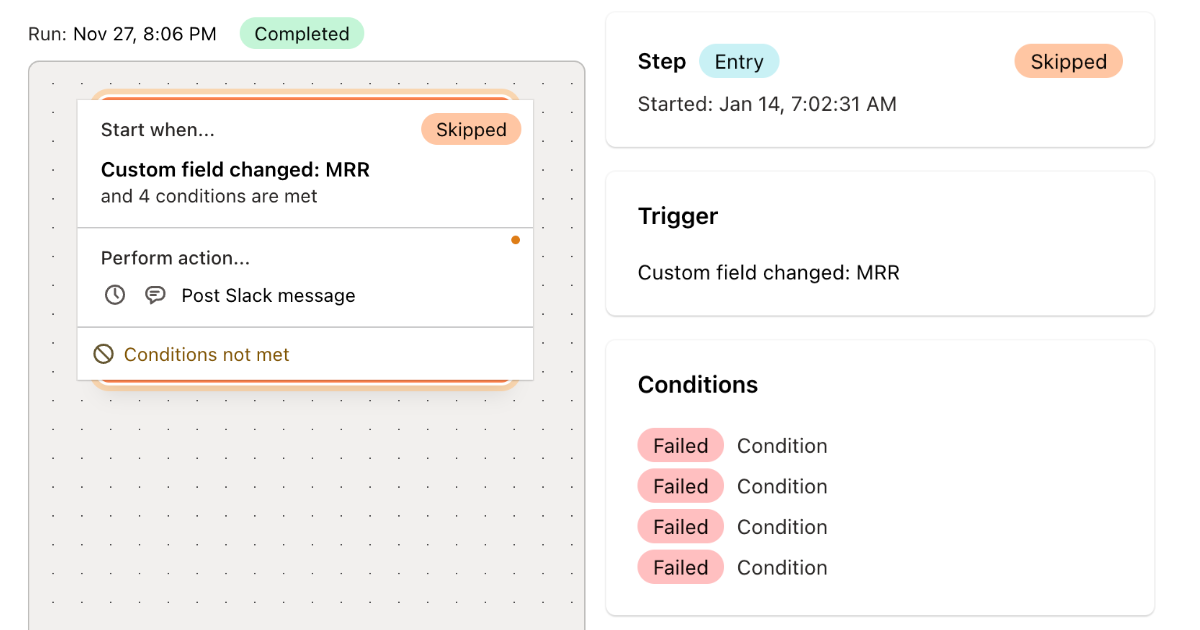The height and width of the screenshot is (630, 1200).
Task: Expand the Trigger panel heading
Action: [x=677, y=216]
